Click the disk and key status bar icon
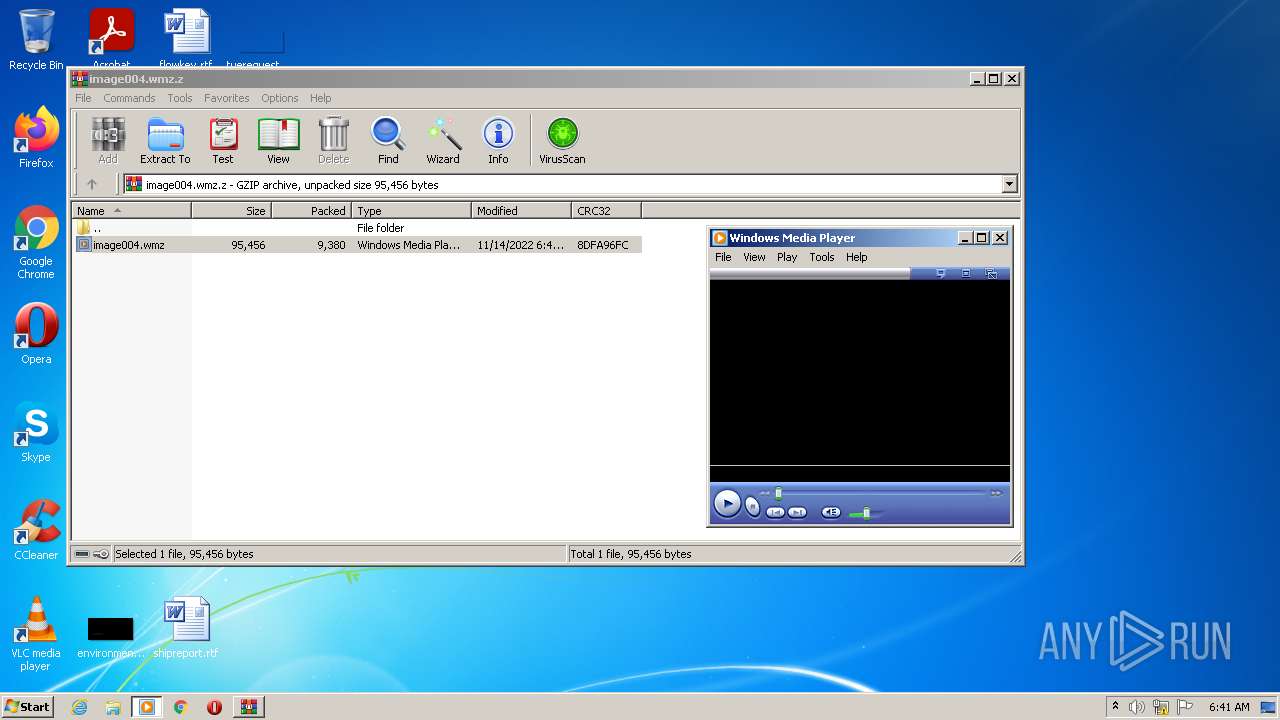The height and width of the screenshot is (720, 1280). pyautogui.click(x=92, y=554)
